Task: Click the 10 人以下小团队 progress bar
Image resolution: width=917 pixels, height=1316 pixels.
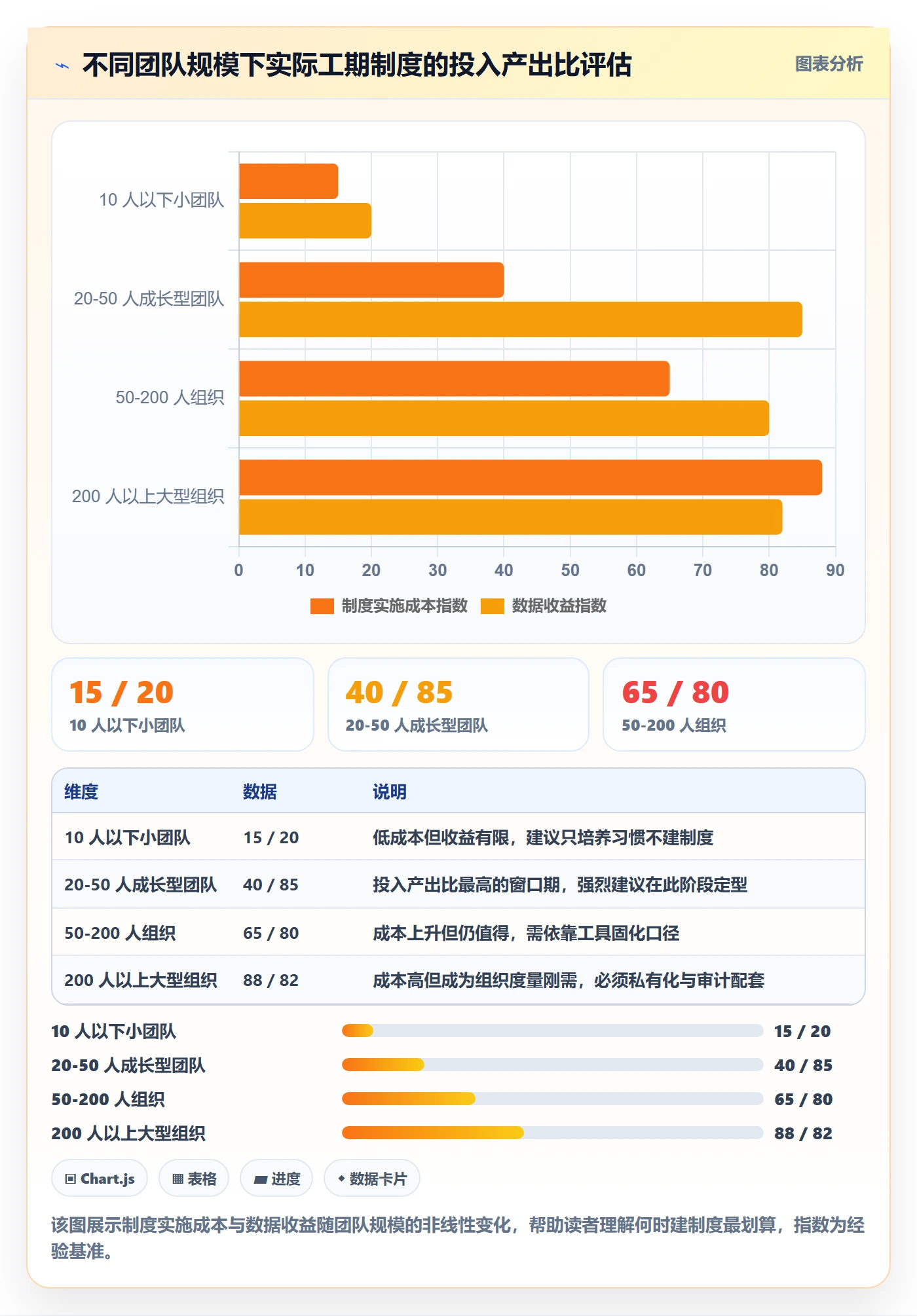Action: coord(552,1031)
